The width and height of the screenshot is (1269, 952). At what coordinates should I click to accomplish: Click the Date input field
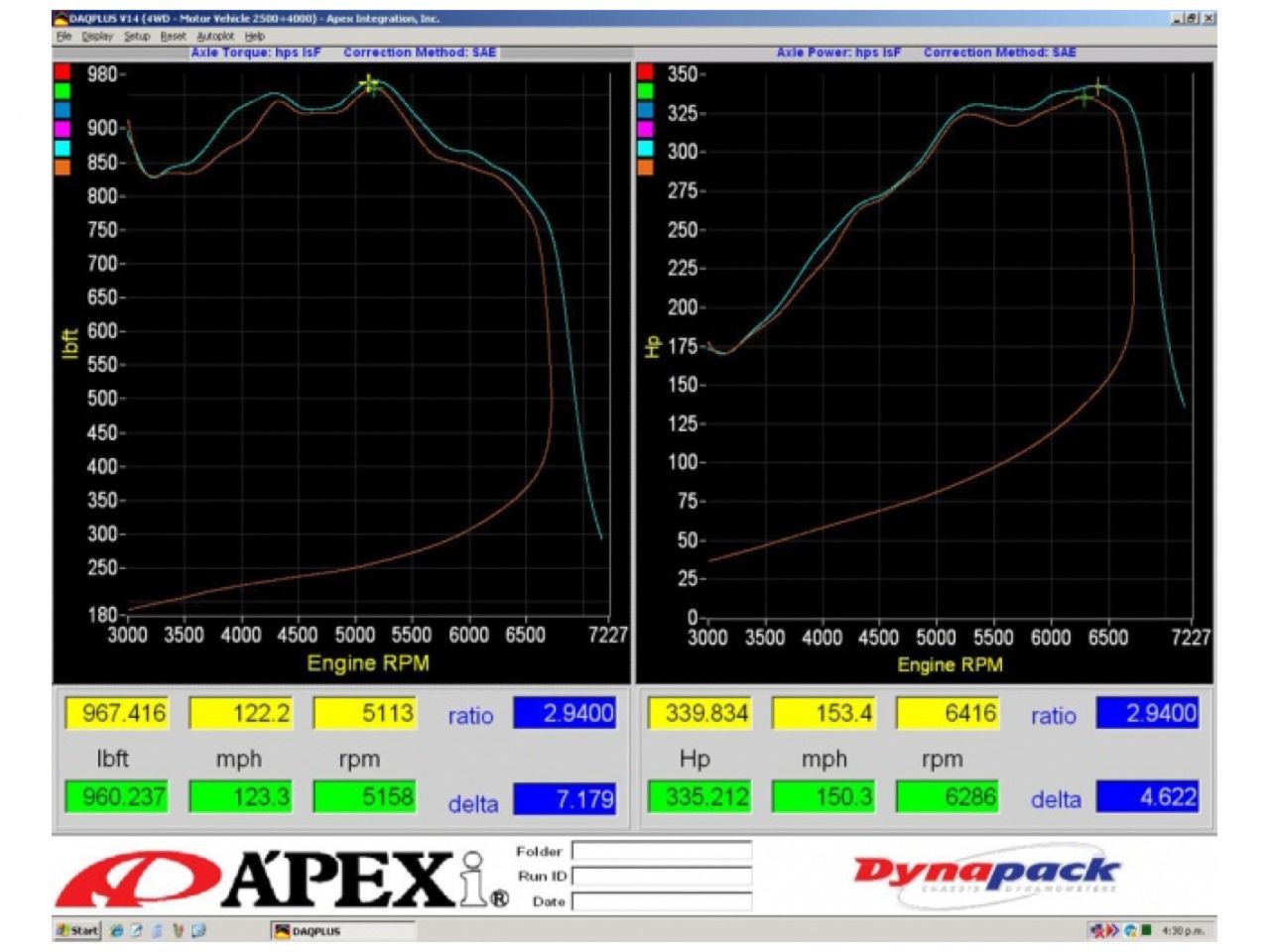pyautogui.click(x=661, y=901)
